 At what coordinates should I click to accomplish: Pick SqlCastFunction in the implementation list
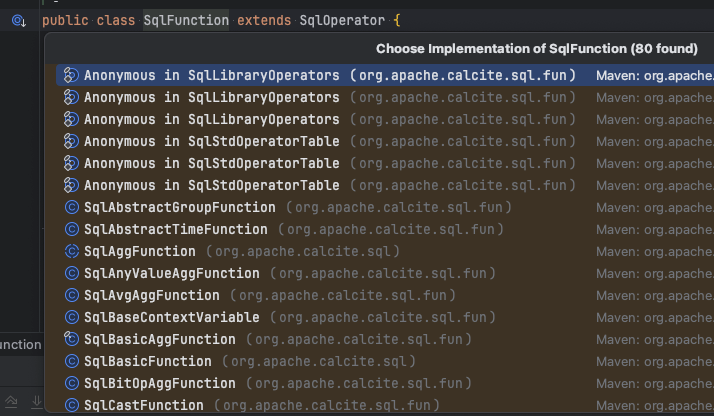pyautogui.click(x=143, y=405)
